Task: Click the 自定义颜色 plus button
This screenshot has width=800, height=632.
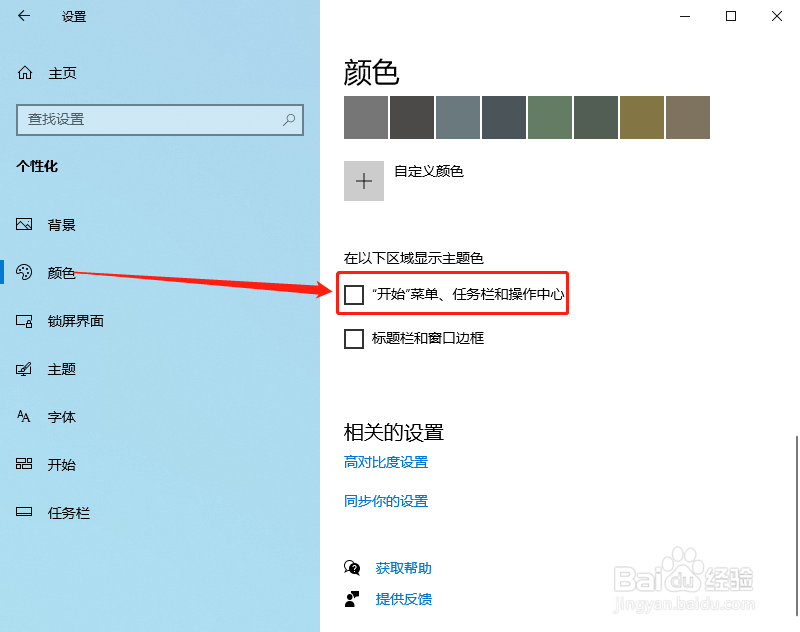Action: [363, 181]
